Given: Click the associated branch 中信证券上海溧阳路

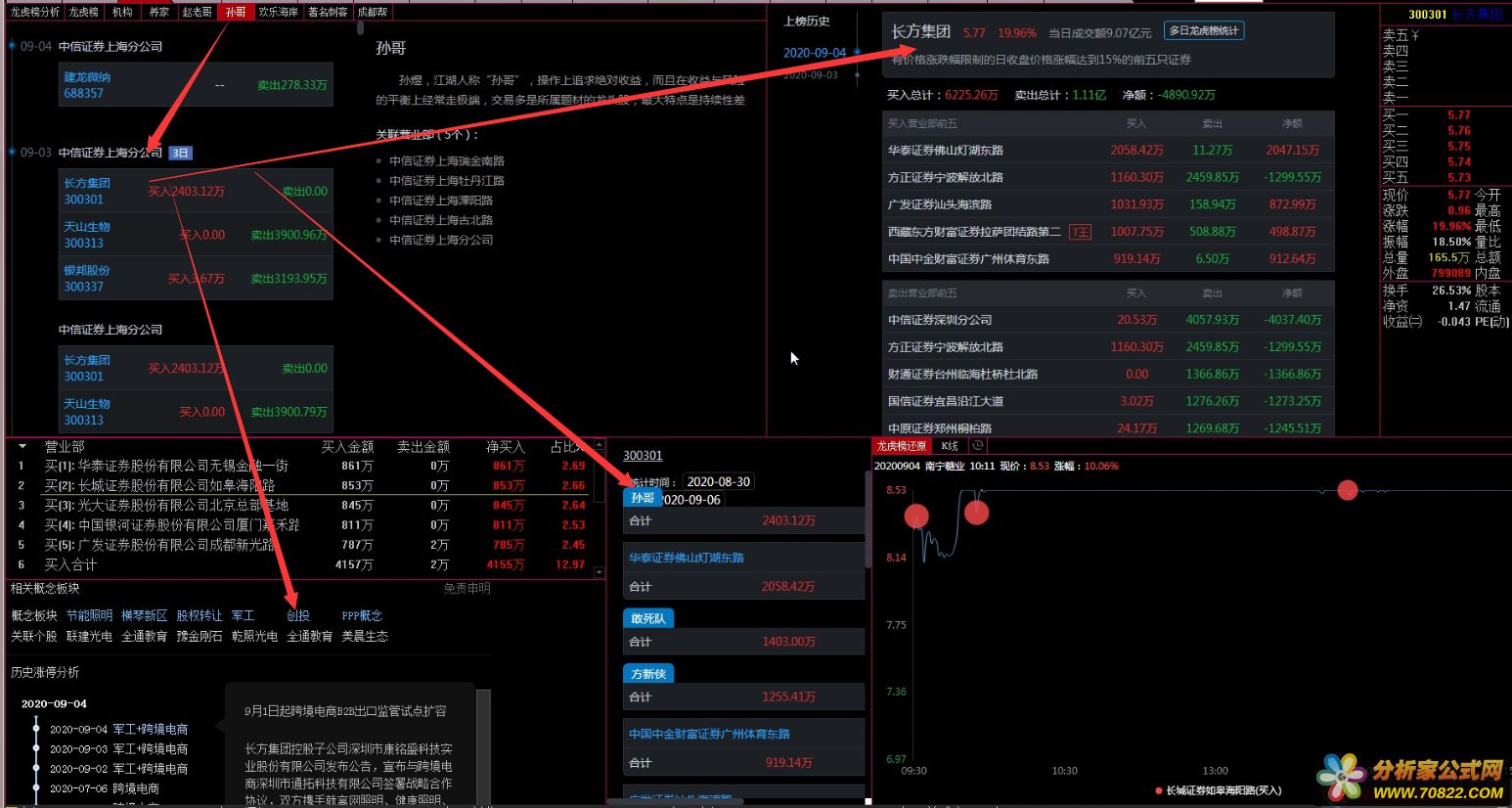Looking at the screenshot, I should pyautogui.click(x=441, y=201).
